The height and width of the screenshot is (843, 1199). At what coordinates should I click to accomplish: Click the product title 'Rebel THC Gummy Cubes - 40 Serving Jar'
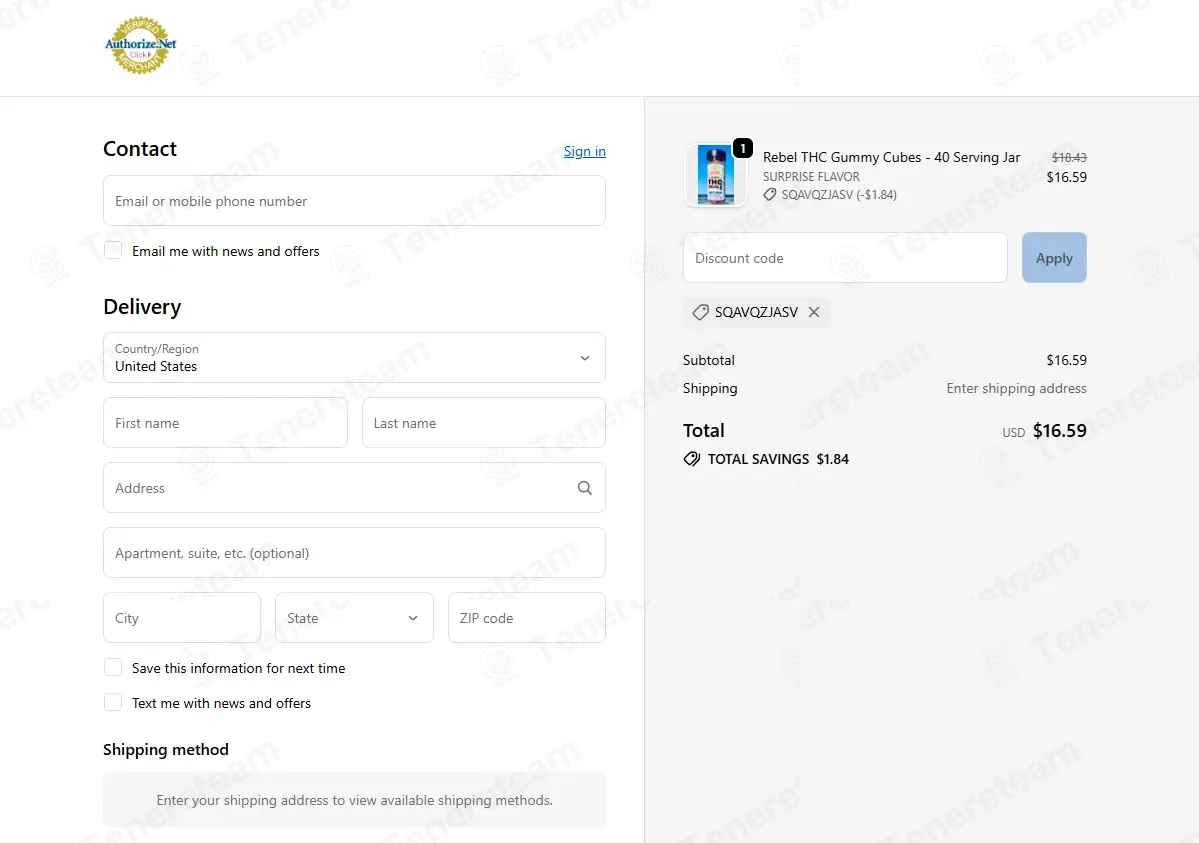891,157
